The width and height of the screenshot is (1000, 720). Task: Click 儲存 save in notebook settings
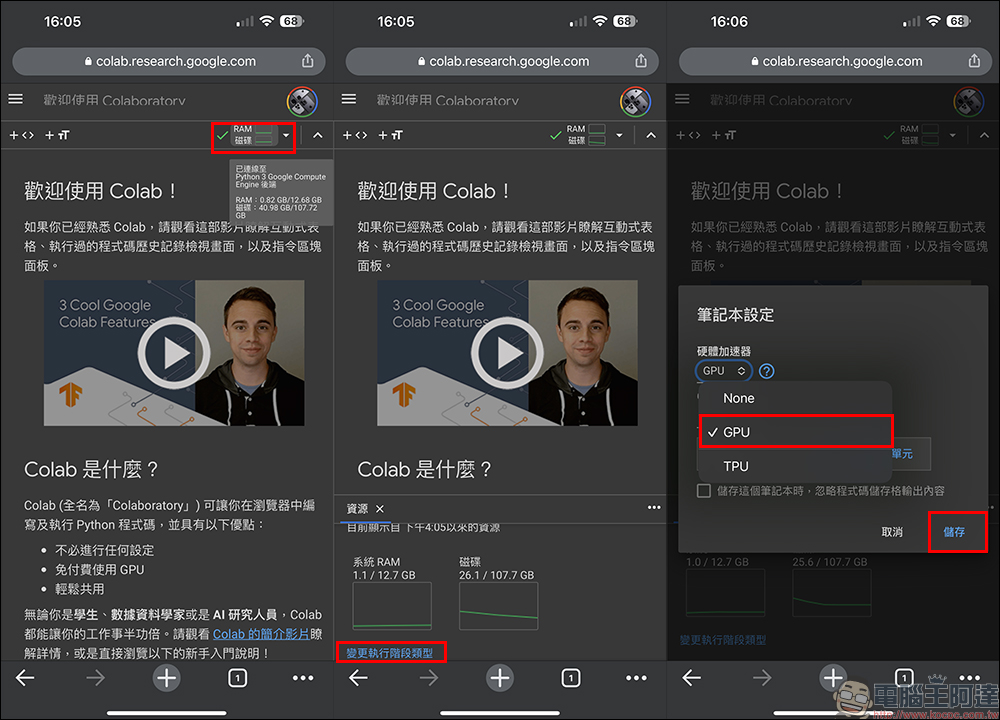tap(955, 532)
